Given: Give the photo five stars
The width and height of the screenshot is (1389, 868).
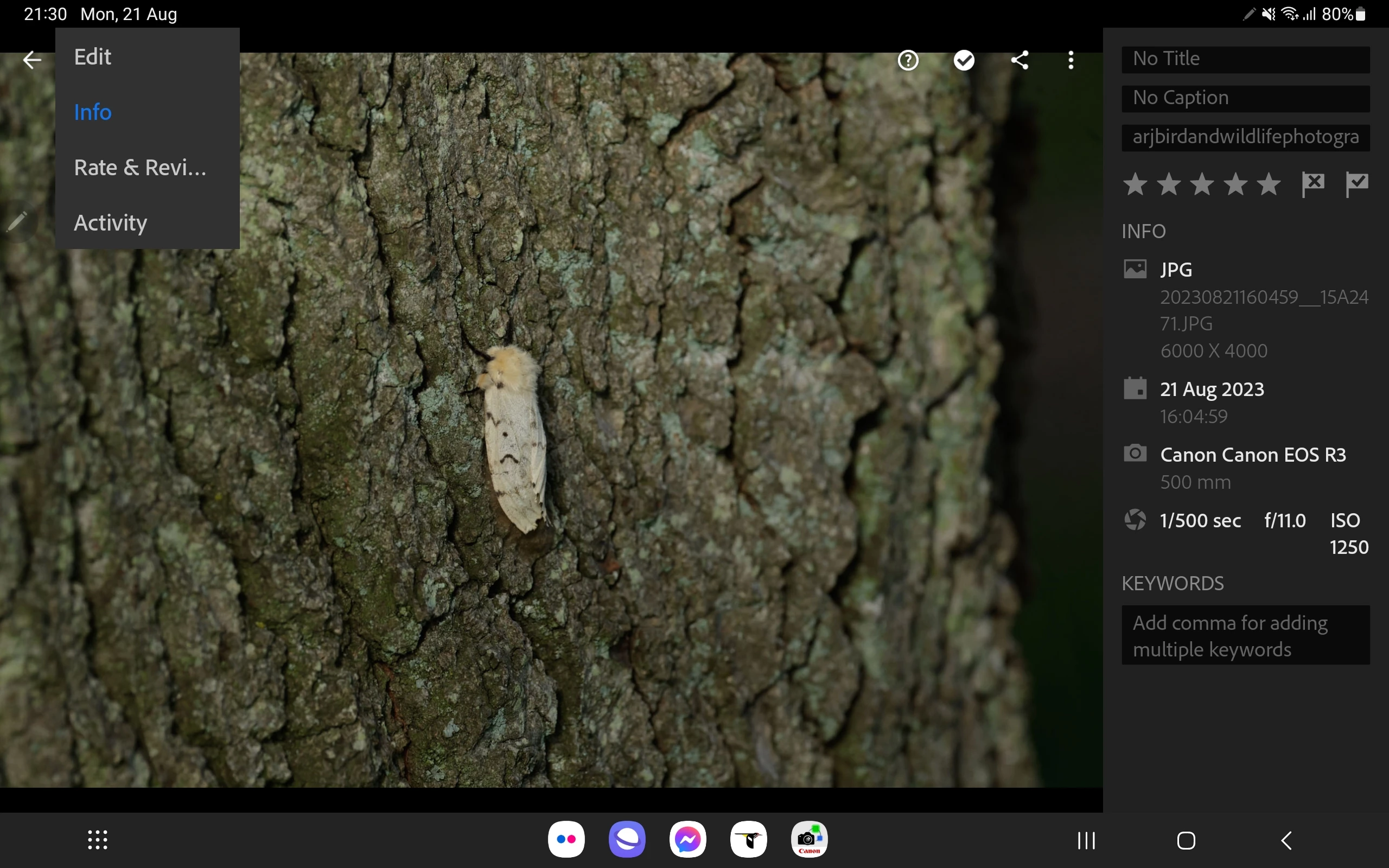Looking at the screenshot, I should coord(1269,184).
